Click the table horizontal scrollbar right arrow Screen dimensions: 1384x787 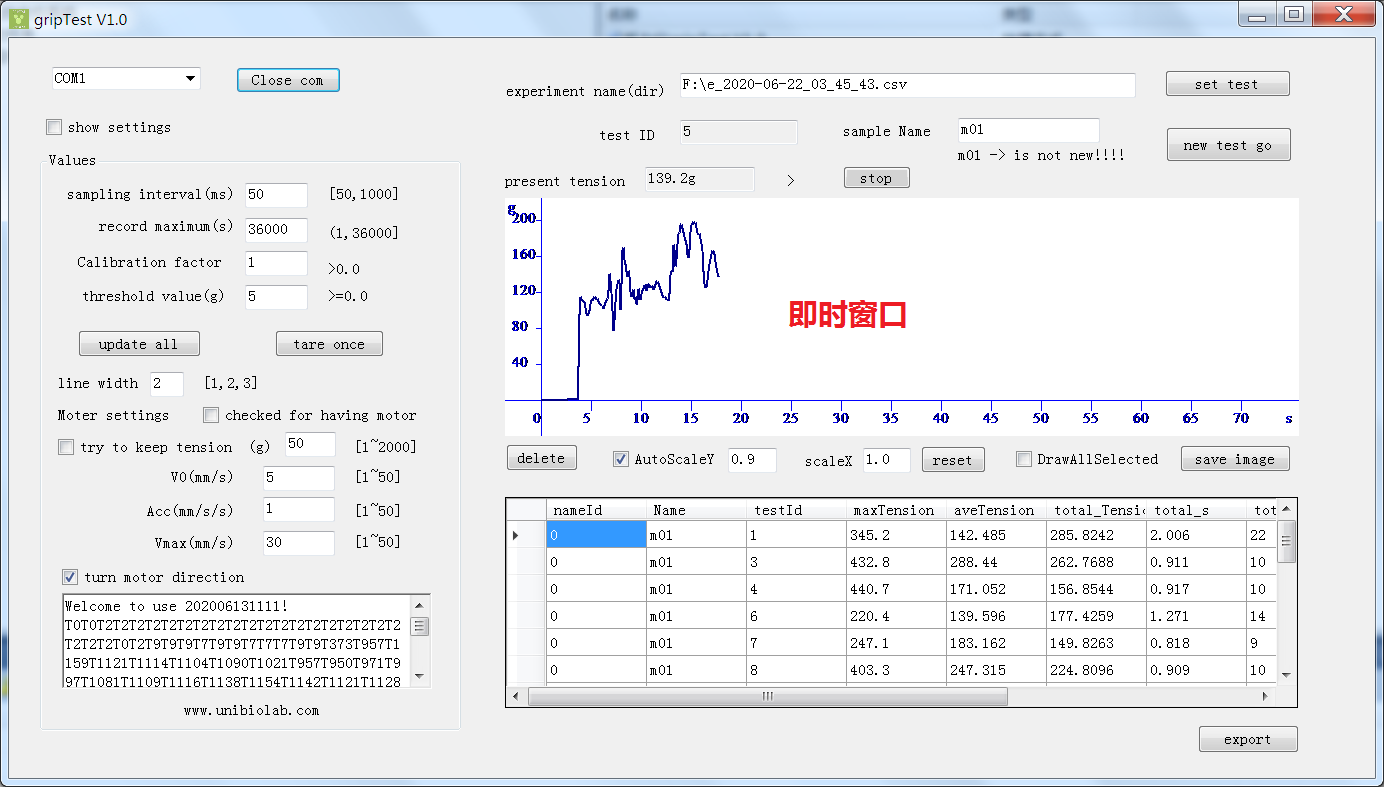pos(1266,696)
